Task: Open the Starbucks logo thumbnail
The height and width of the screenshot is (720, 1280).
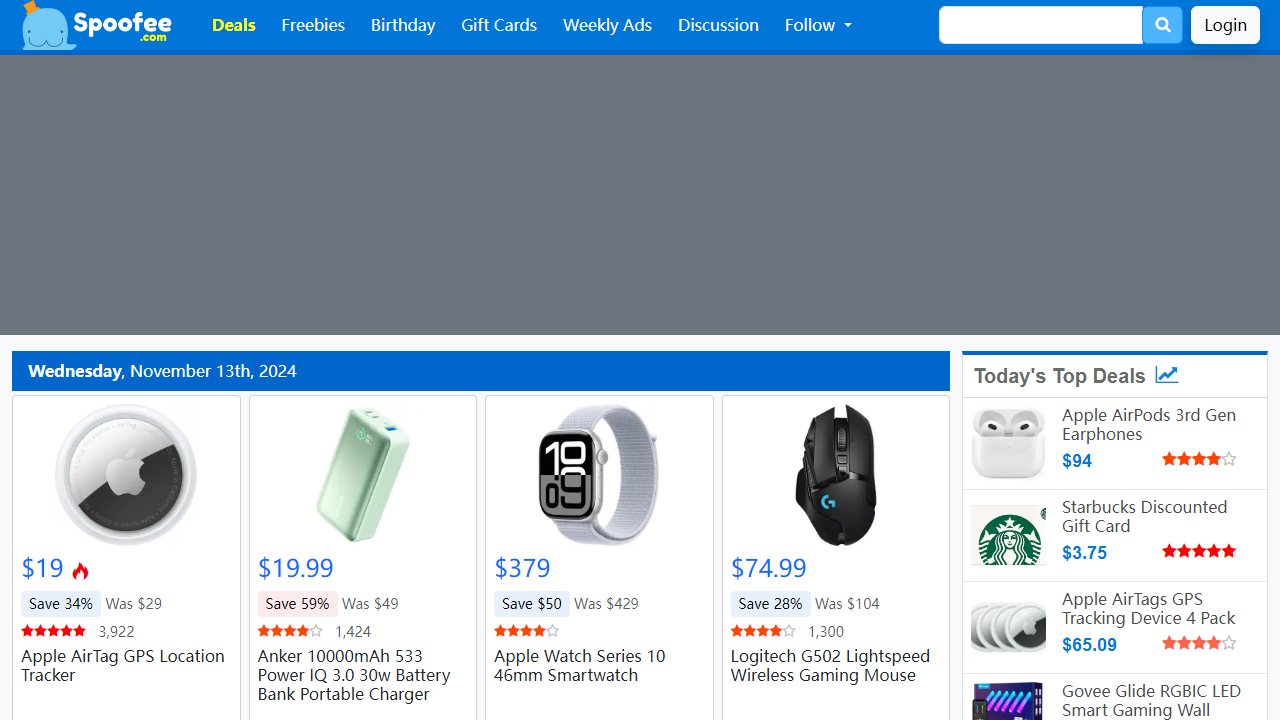Action: point(1008,536)
